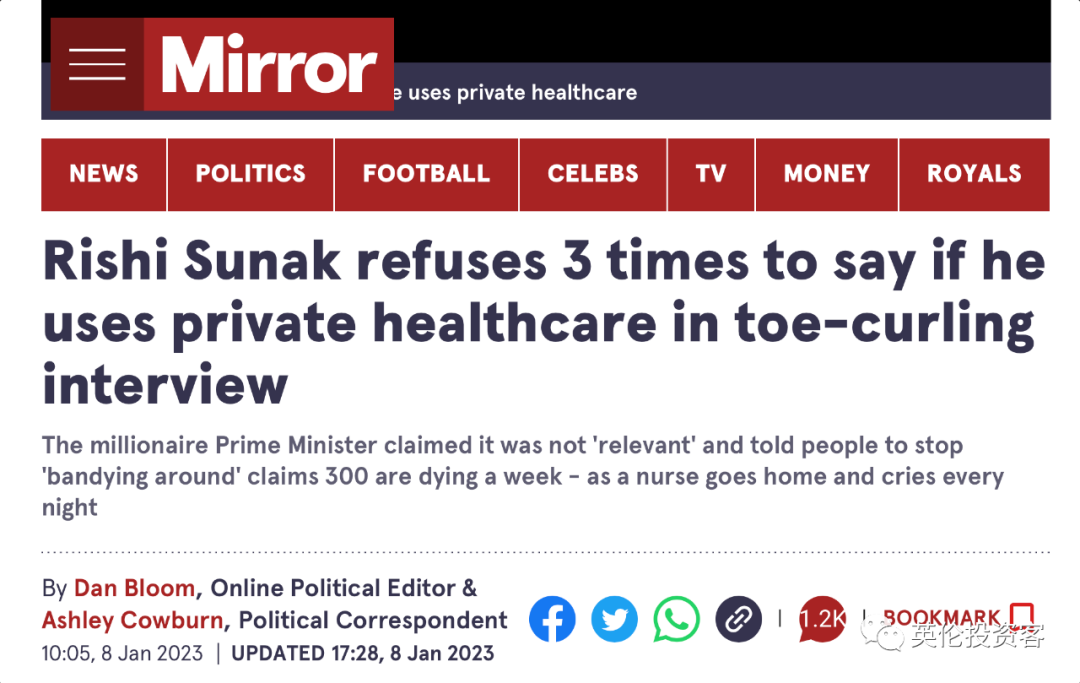Click the Rishi Sunak article headline
Viewport: 1080px width, 683px height.
tap(544, 322)
